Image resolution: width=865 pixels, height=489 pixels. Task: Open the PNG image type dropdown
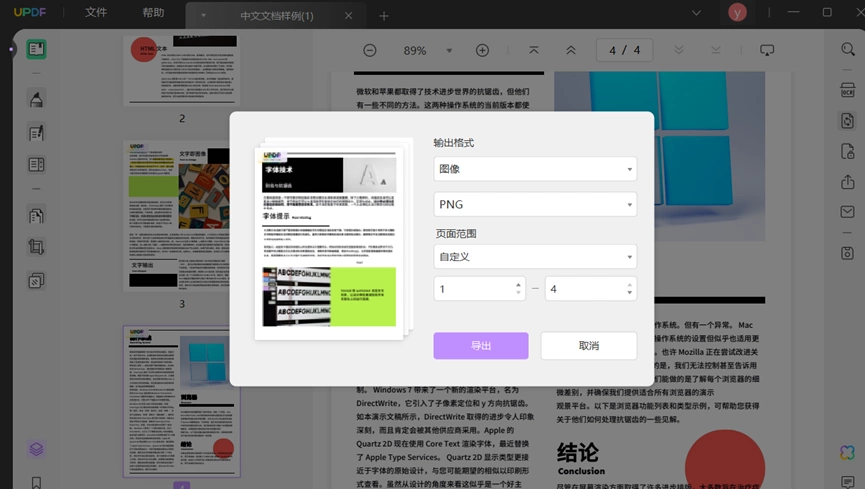coord(535,204)
